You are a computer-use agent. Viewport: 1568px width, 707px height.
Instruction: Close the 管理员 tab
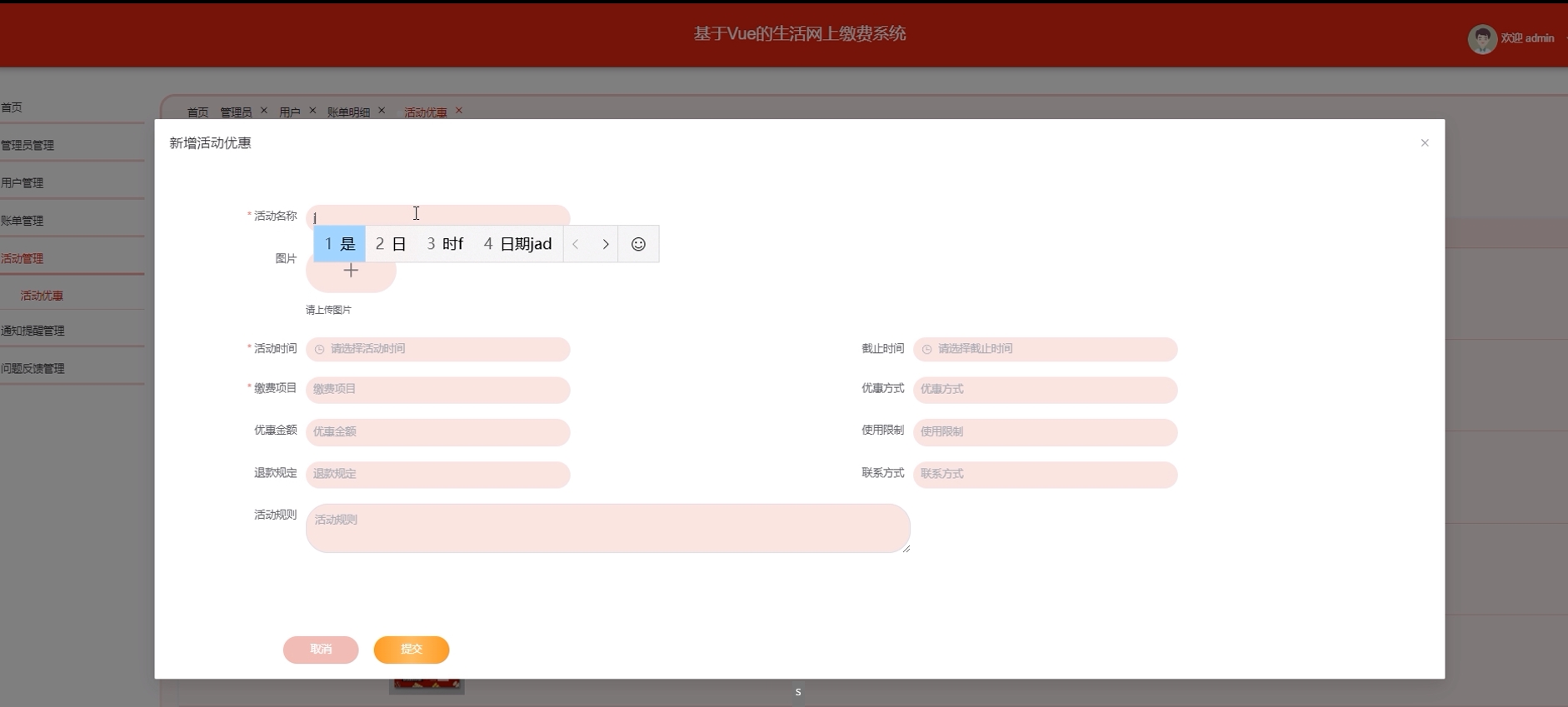[x=264, y=110]
